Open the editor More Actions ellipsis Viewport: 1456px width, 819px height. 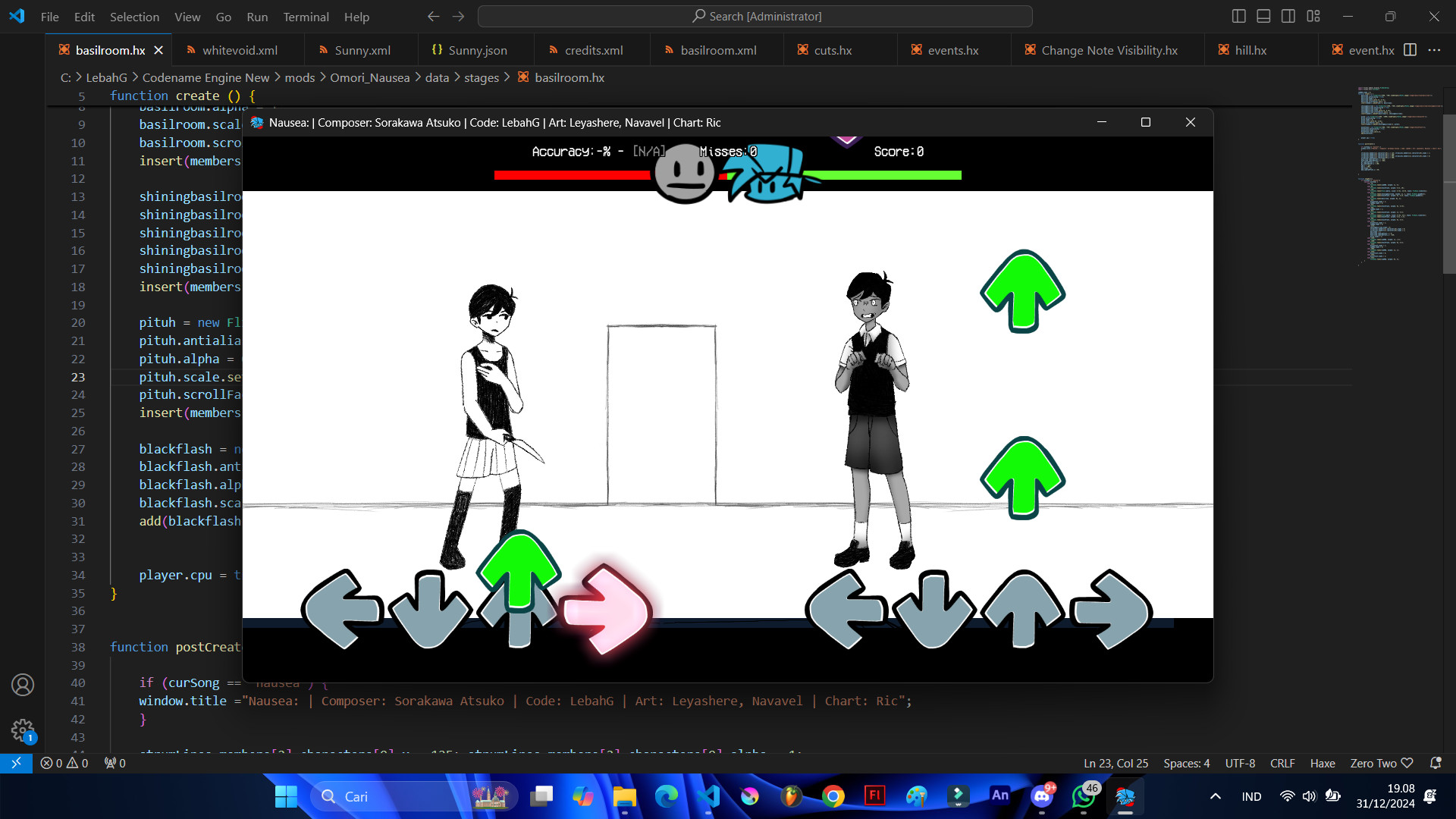click(x=1434, y=50)
